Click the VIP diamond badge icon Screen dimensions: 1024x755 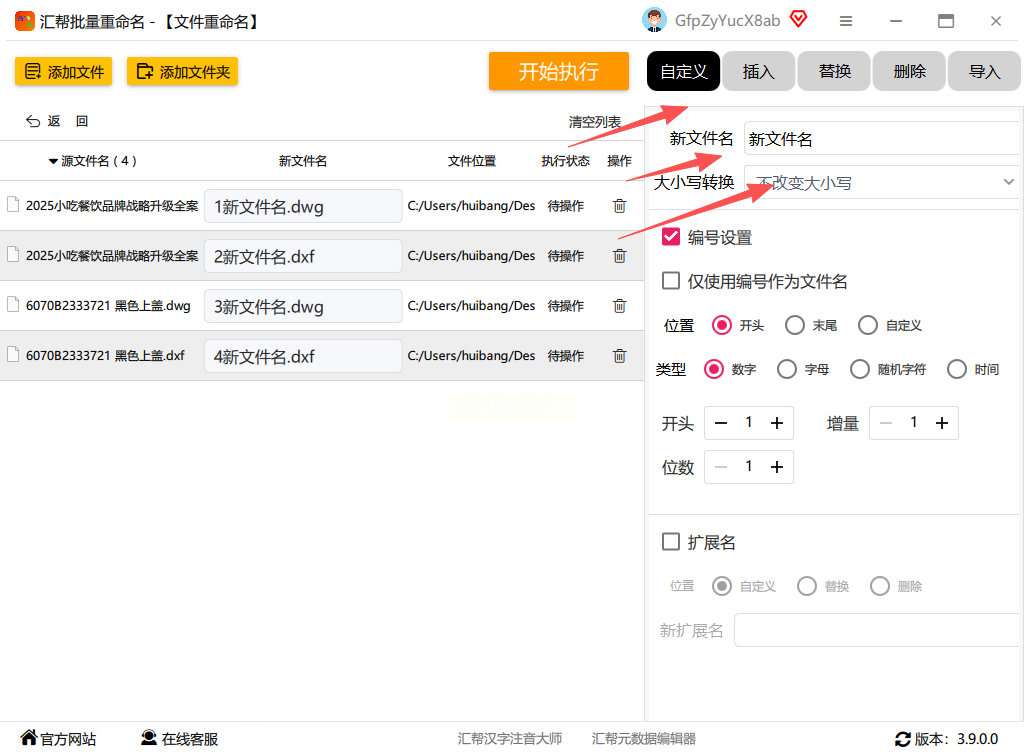(x=798, y=19)
